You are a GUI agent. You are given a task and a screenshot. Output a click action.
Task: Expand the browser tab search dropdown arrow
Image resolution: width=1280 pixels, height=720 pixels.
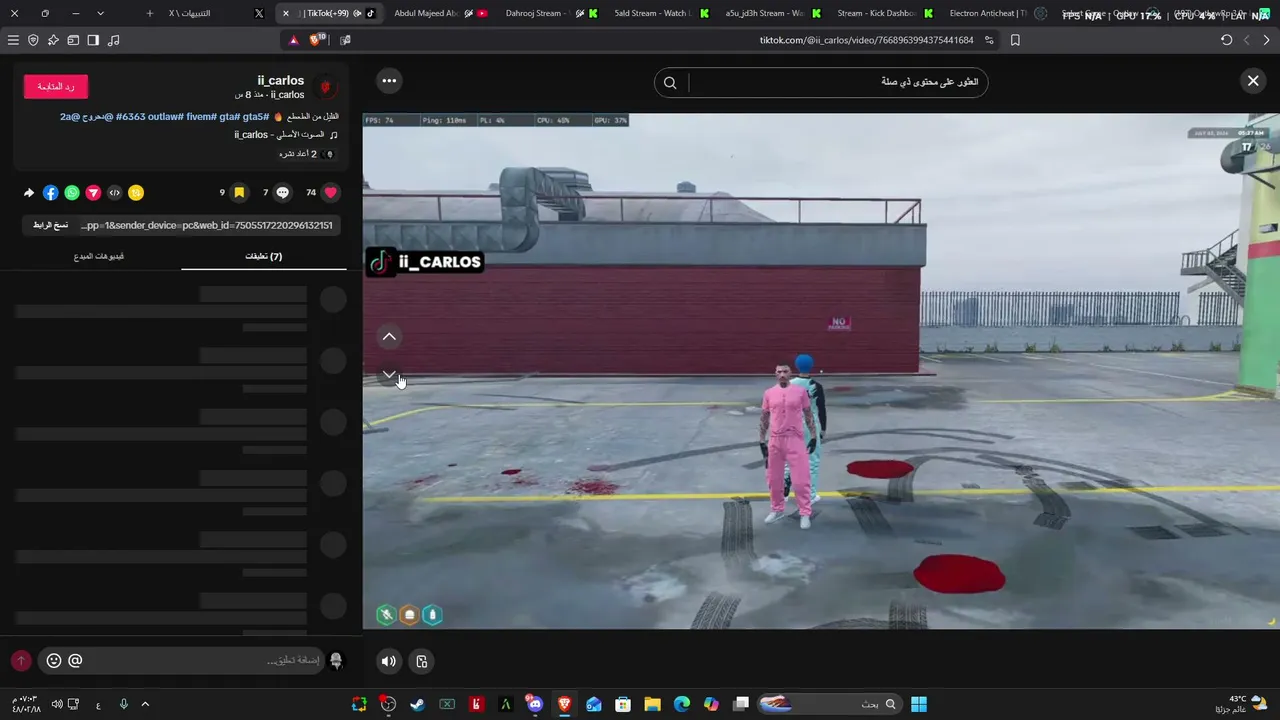[100, 13]
